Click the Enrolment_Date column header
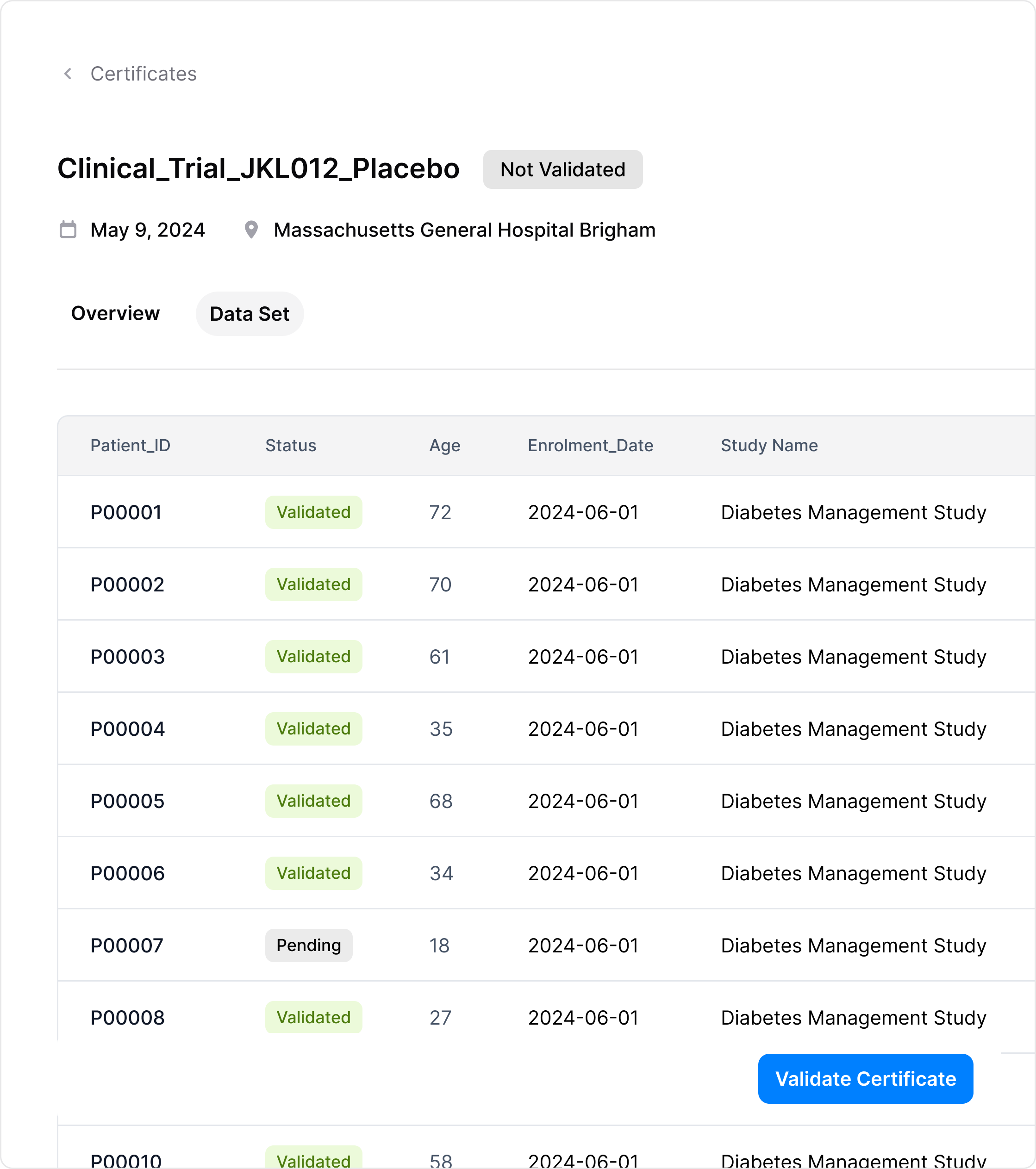Viewport: 1036px width, 1169px height. 590,446
